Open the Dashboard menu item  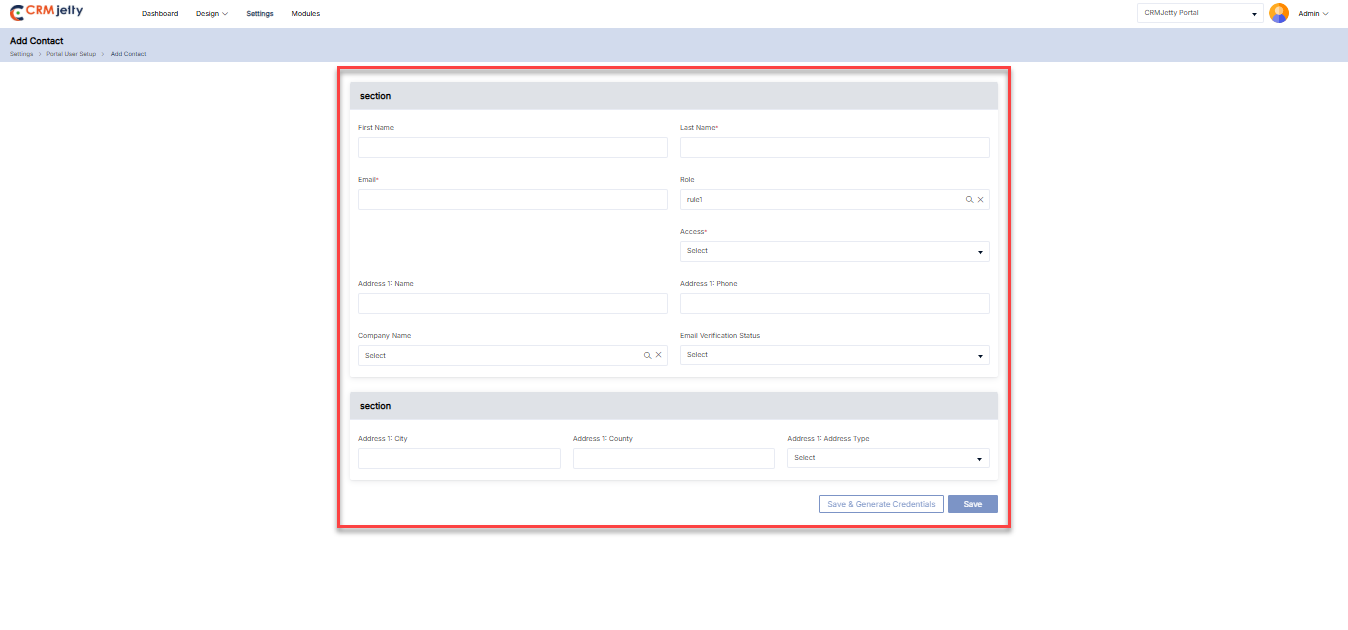160,14
